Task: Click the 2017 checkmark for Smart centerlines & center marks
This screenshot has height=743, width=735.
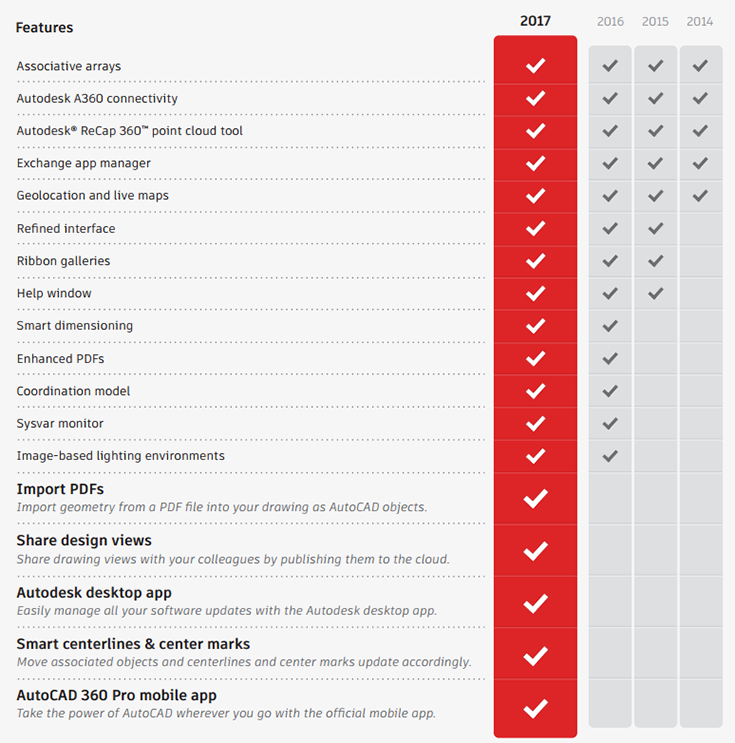Action: pos(535,655)
